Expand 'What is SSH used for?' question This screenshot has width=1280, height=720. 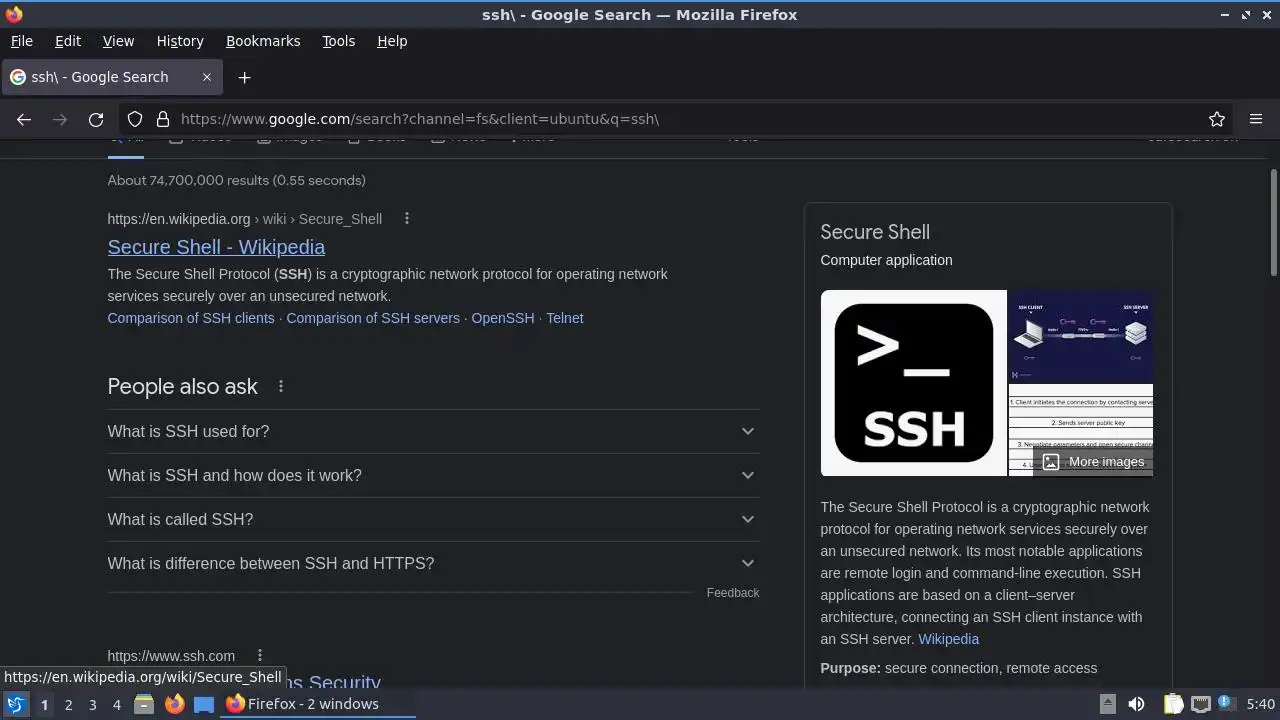tap(433, 431)
